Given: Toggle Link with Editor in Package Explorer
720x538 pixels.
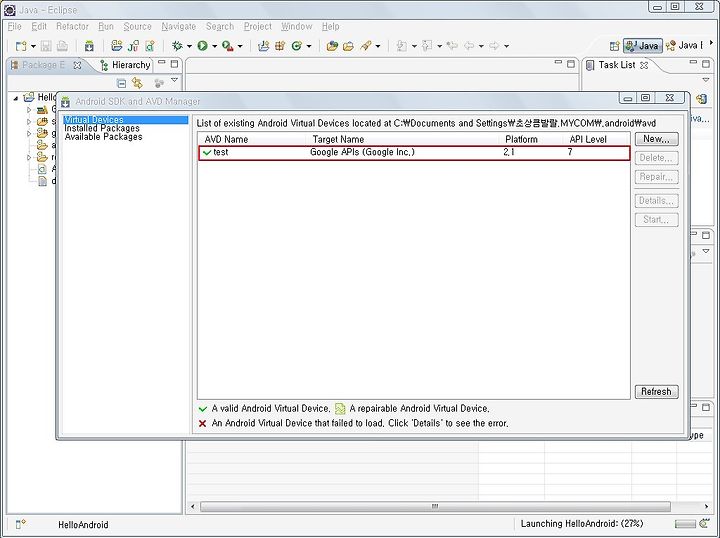Looking at the screenshot, I should coord(137,83).
